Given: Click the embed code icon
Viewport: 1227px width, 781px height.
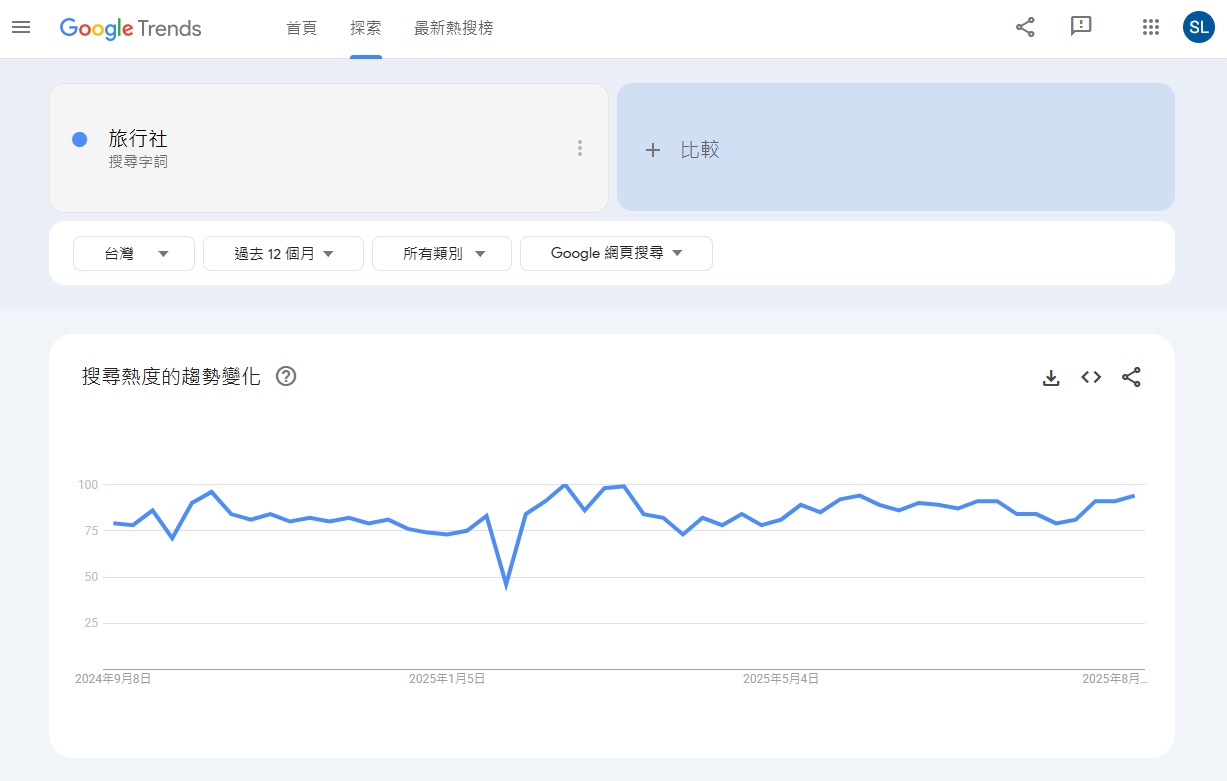Looking at the screenshot, I should tap(1091, 377).
